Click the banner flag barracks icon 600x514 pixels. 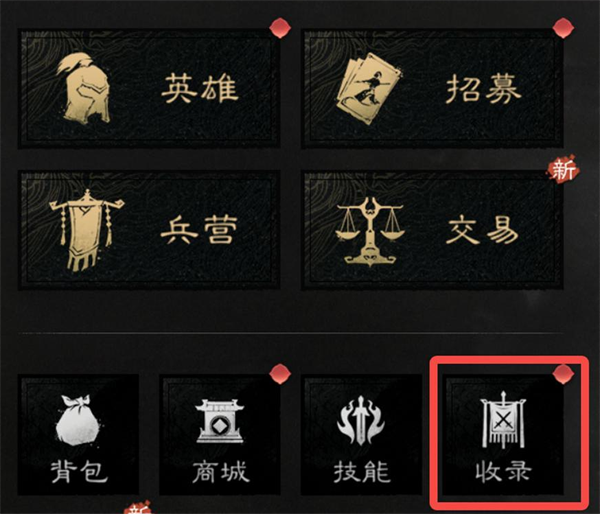coord(86,230)
